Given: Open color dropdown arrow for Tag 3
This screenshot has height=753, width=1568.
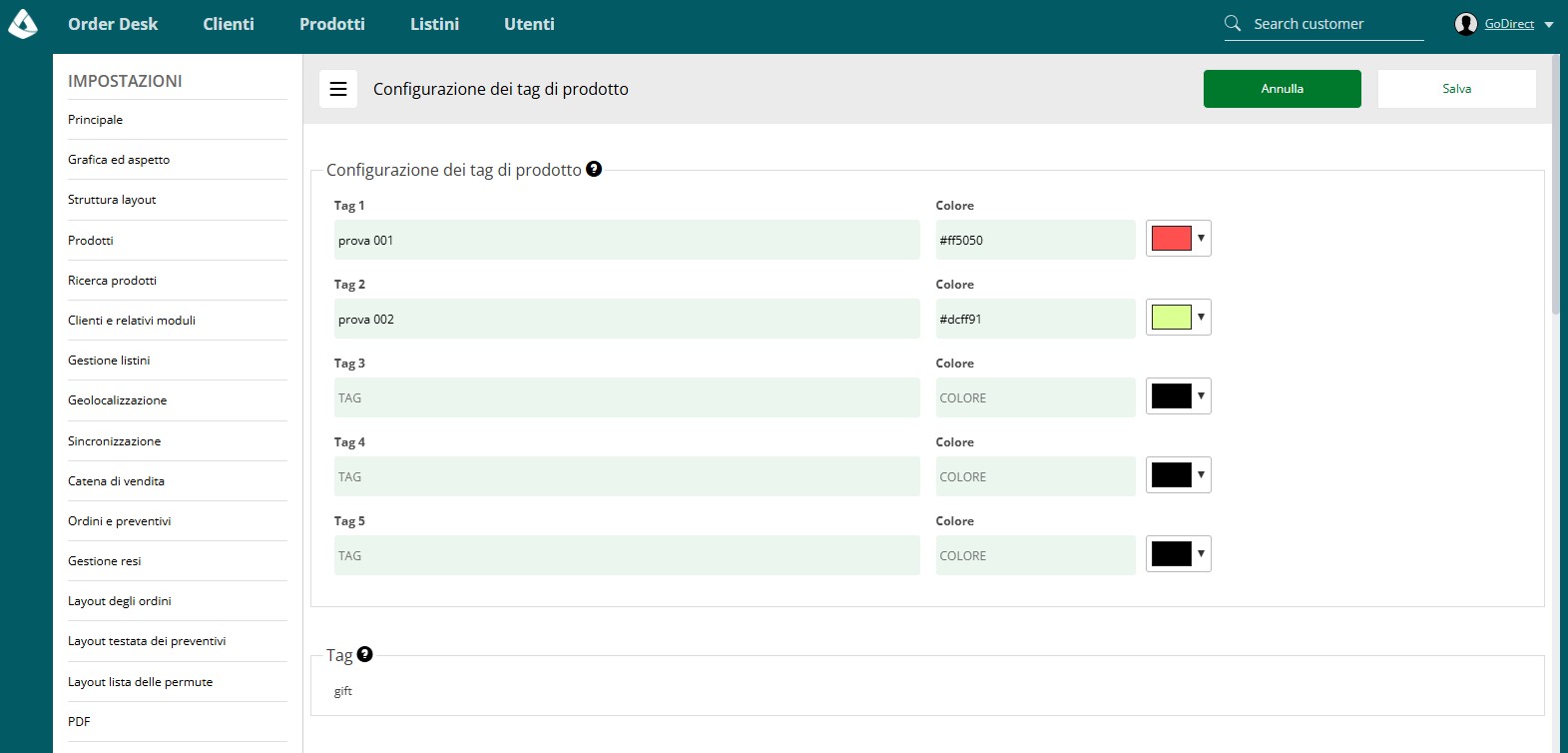Looking at the screenshot, I should 1201,395.
